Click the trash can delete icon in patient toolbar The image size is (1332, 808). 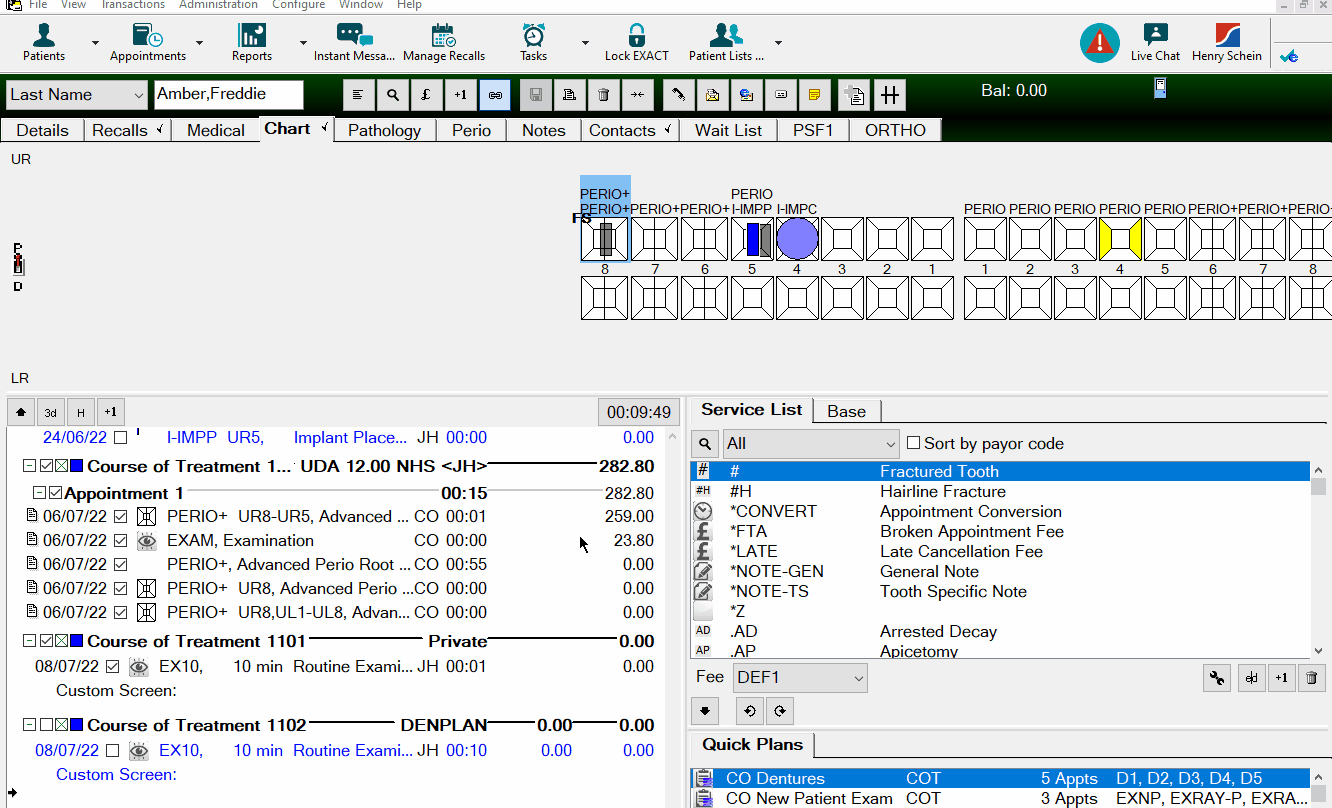(603, 95)
